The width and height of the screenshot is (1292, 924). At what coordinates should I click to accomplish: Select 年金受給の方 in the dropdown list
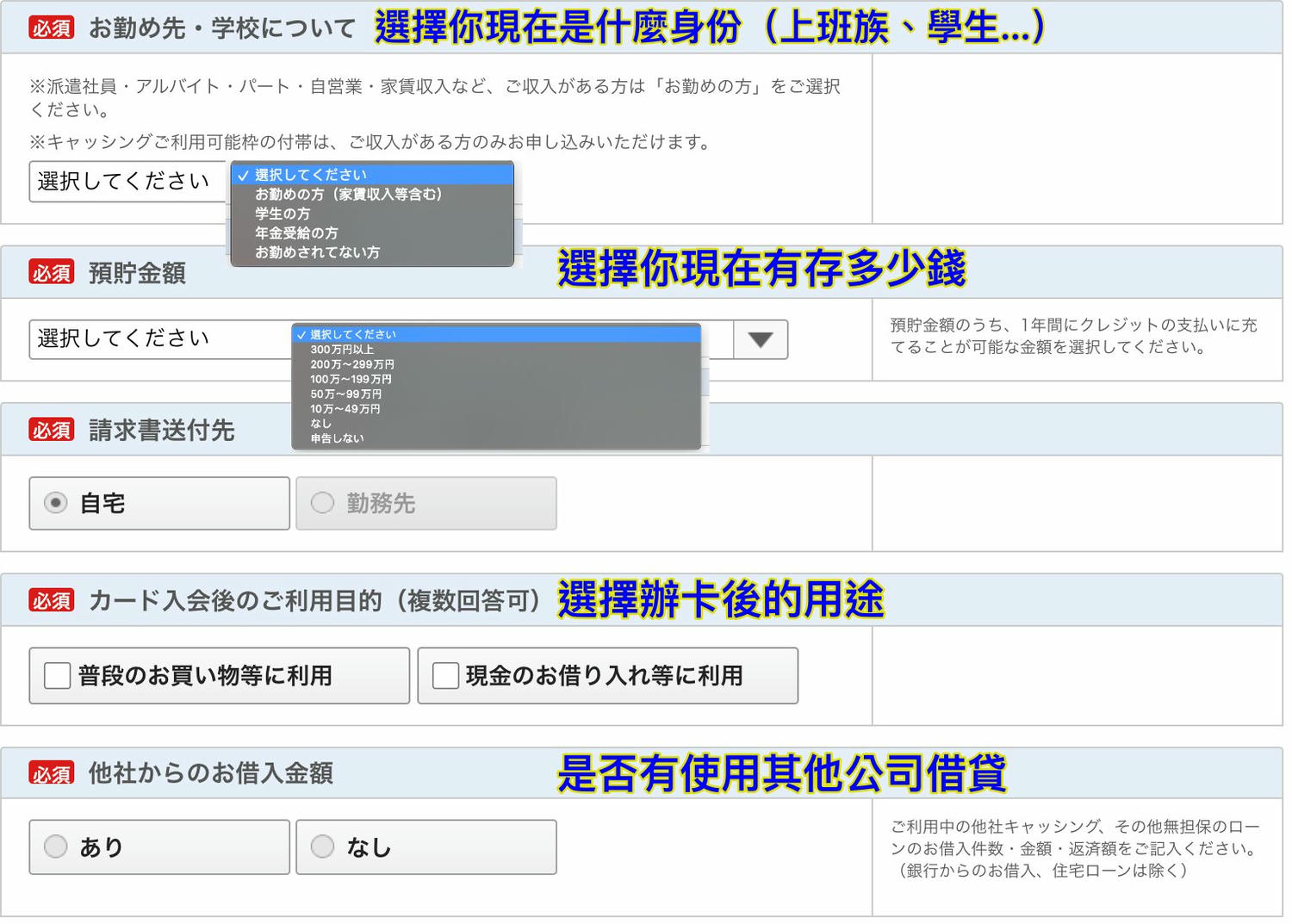click(x=296, y=233)
